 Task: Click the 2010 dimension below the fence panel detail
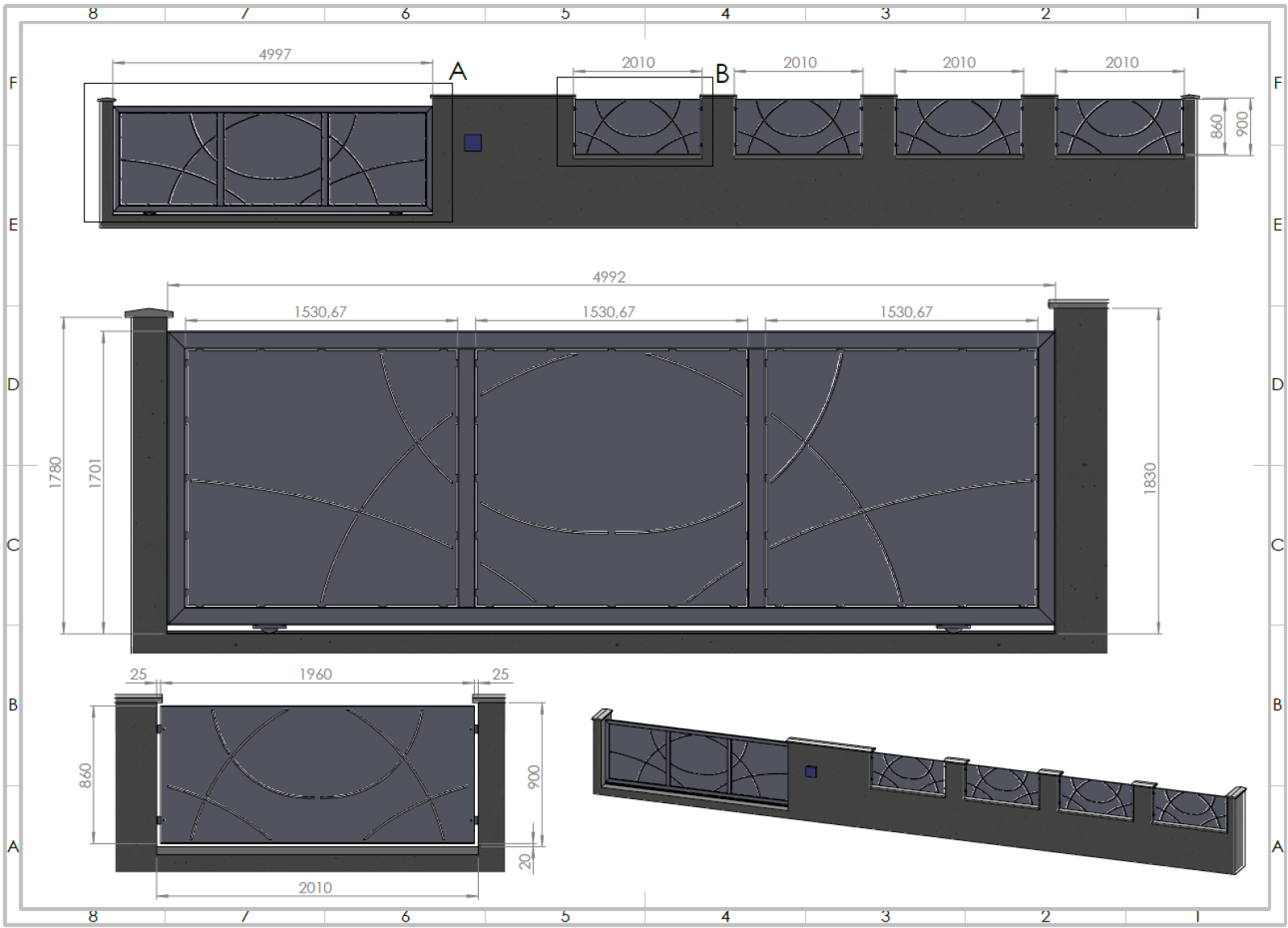pyautogui.click(x=315, y=888)
